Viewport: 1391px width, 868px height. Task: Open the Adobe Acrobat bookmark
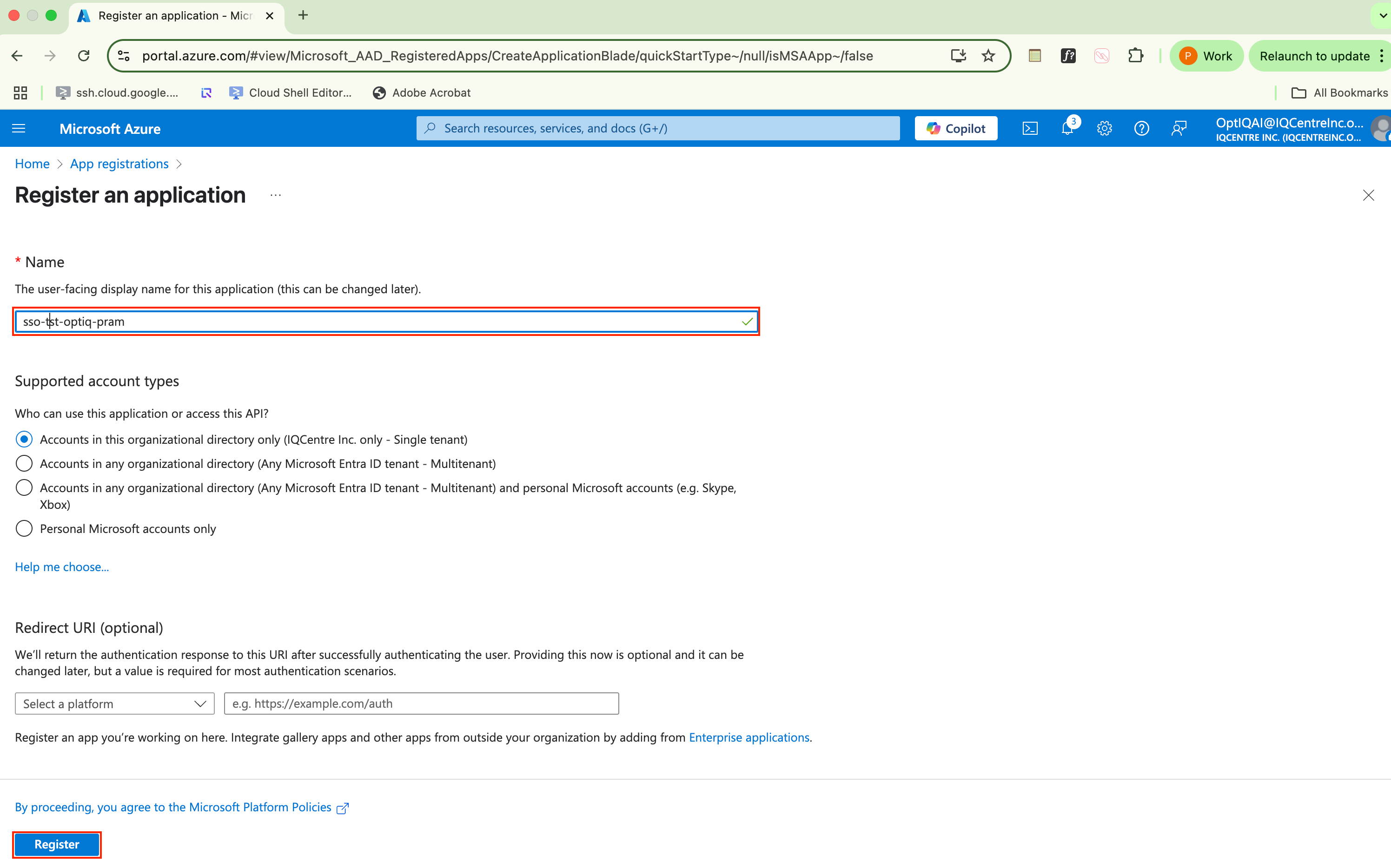click(x=422, y=93)
